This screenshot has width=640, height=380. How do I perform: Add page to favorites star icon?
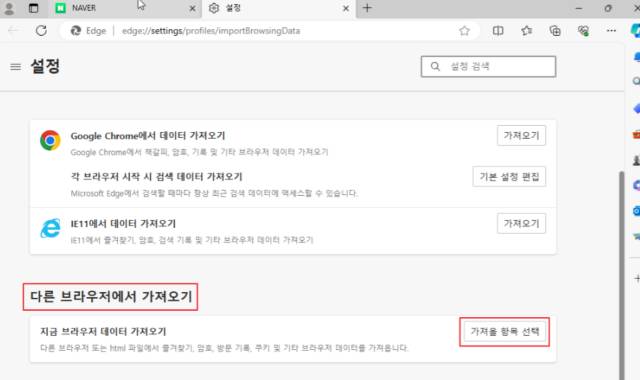coord(464,31)
